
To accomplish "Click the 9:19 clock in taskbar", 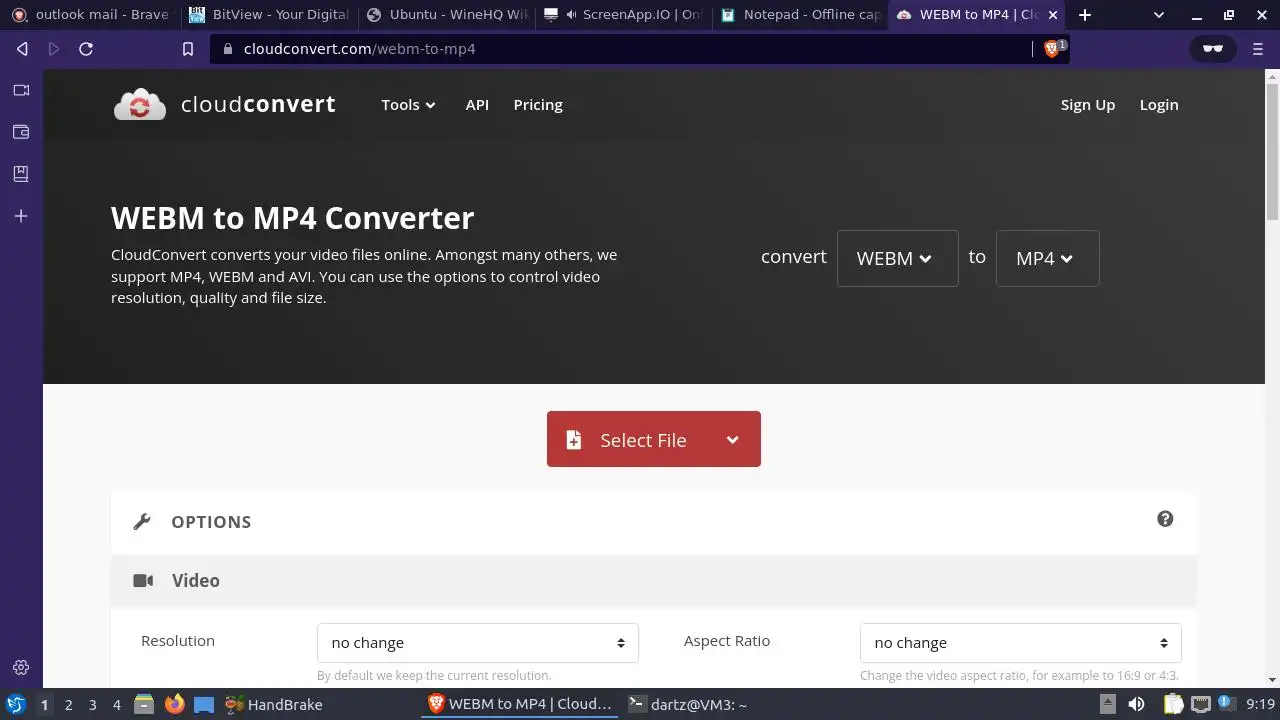I will point(1260,704).
